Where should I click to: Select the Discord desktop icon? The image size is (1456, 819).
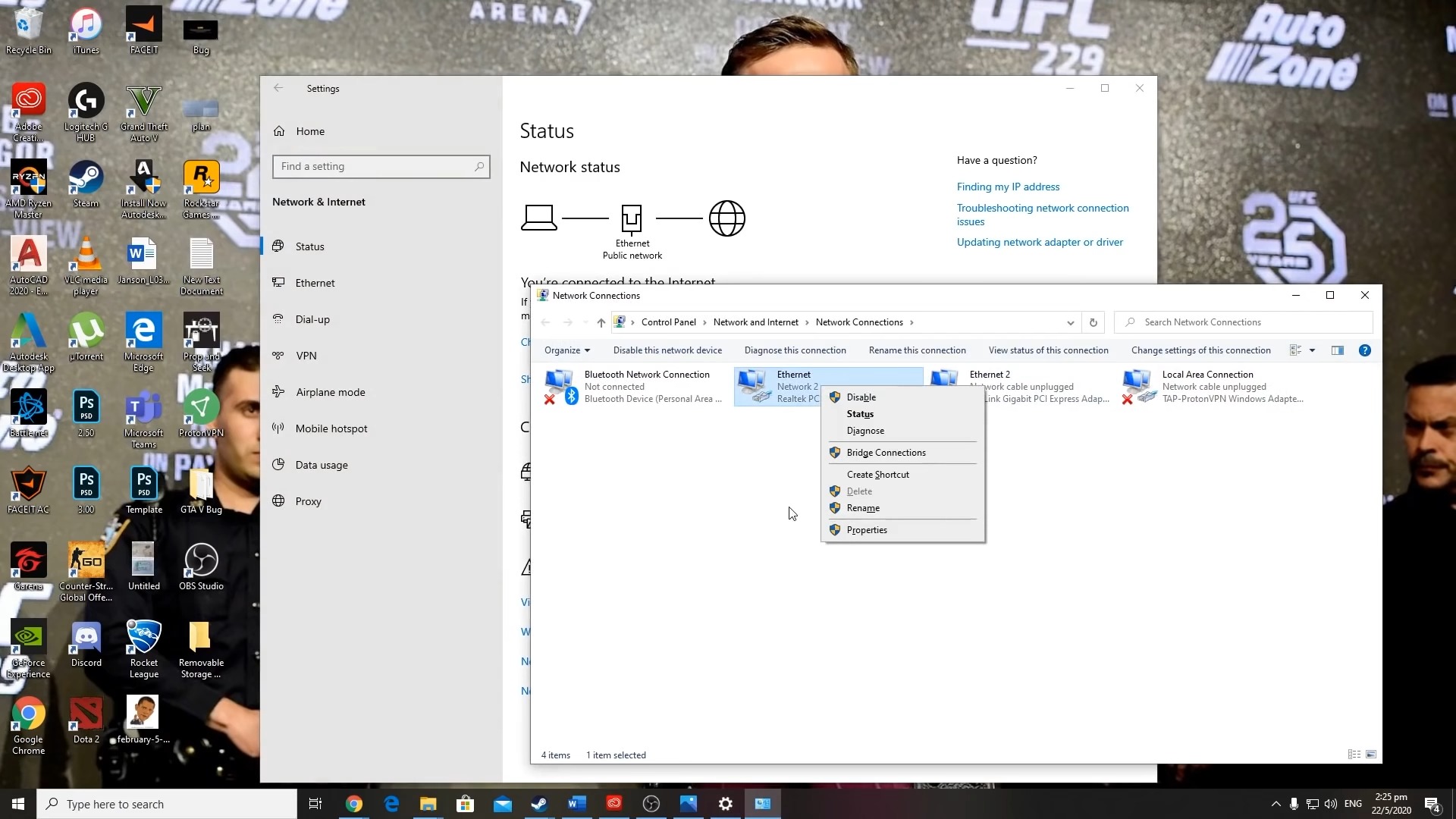pos(86,644)
